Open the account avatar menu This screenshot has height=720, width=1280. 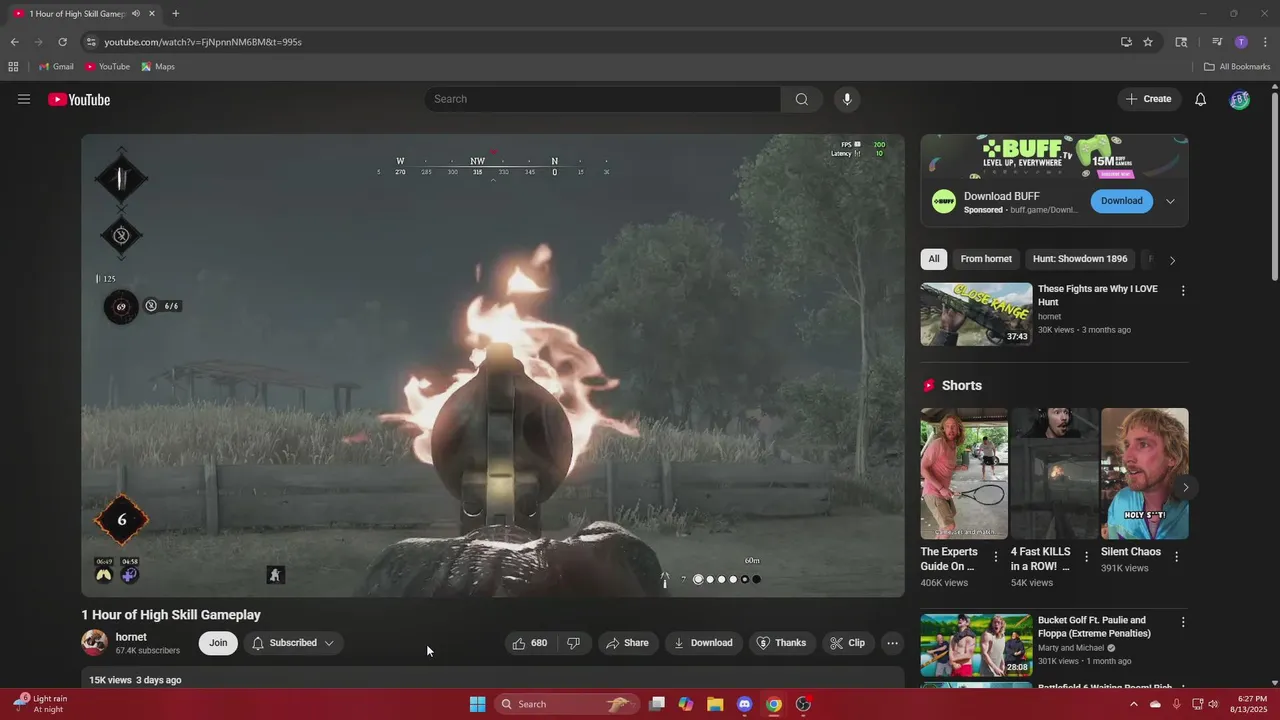(1239, 99)
